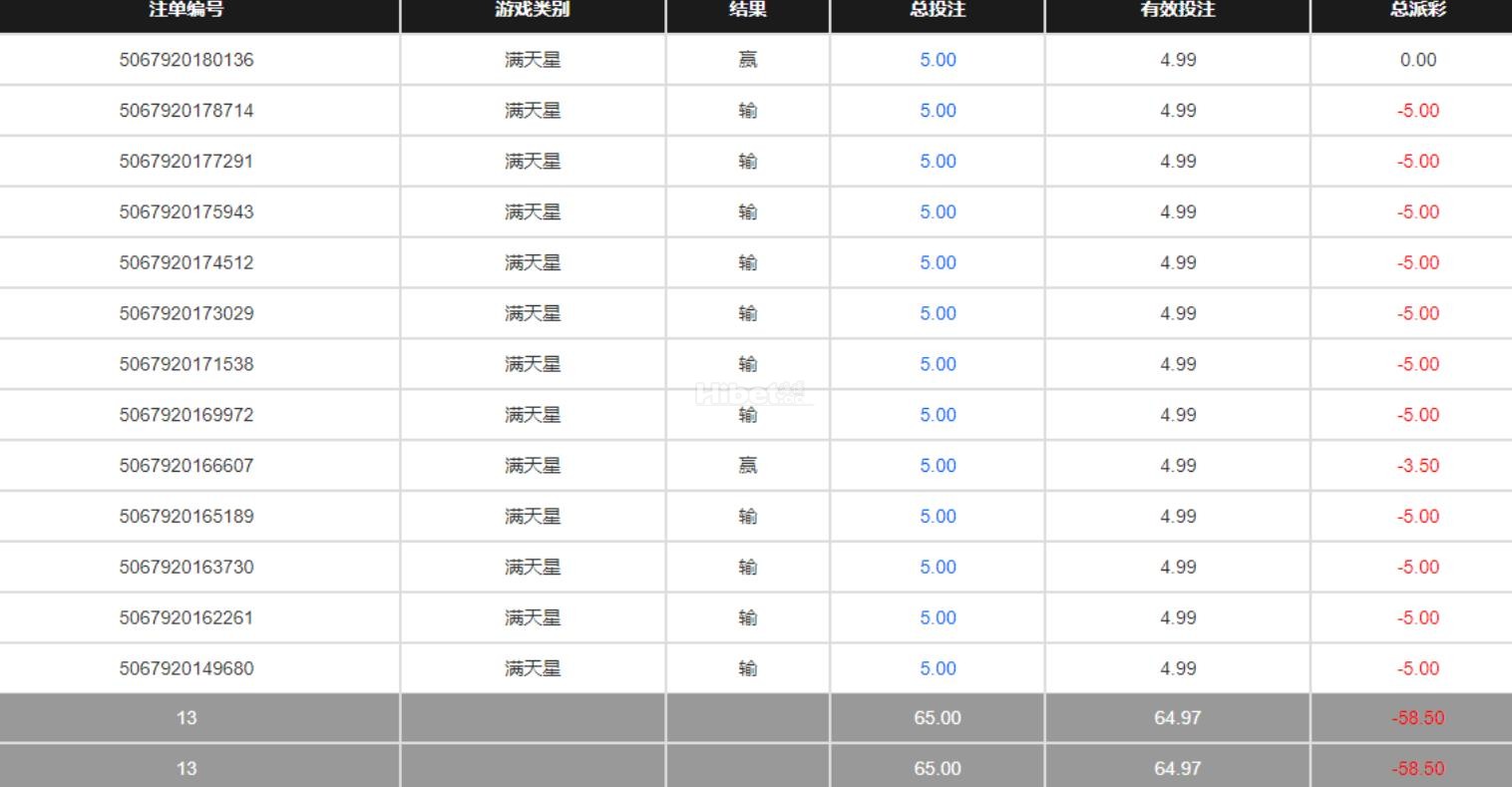Click the 5.00 link for order 5067920177291
The image size is (1512, 787).
pos(938,162)
